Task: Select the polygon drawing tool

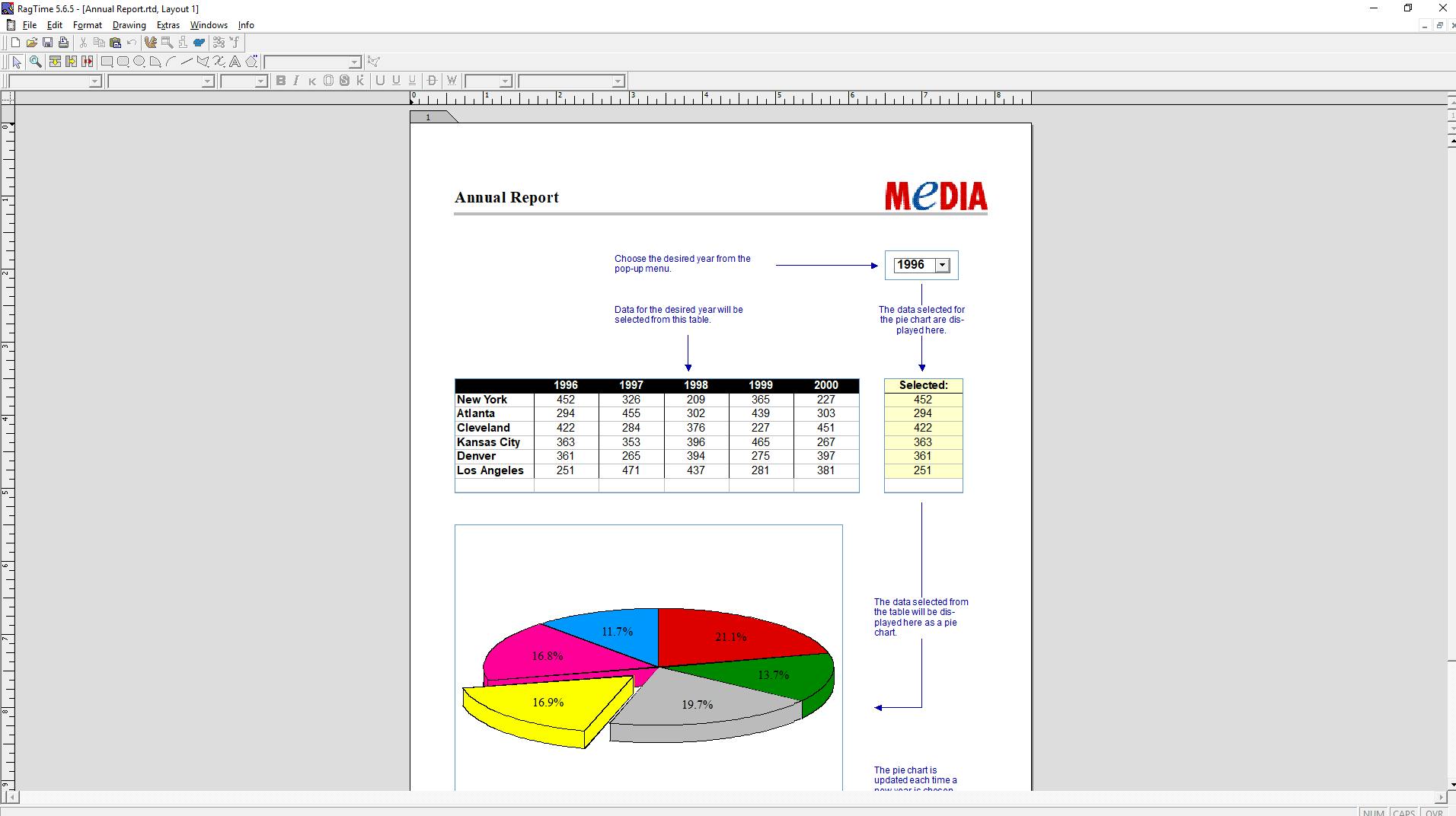Action: (x=203, y=62)
